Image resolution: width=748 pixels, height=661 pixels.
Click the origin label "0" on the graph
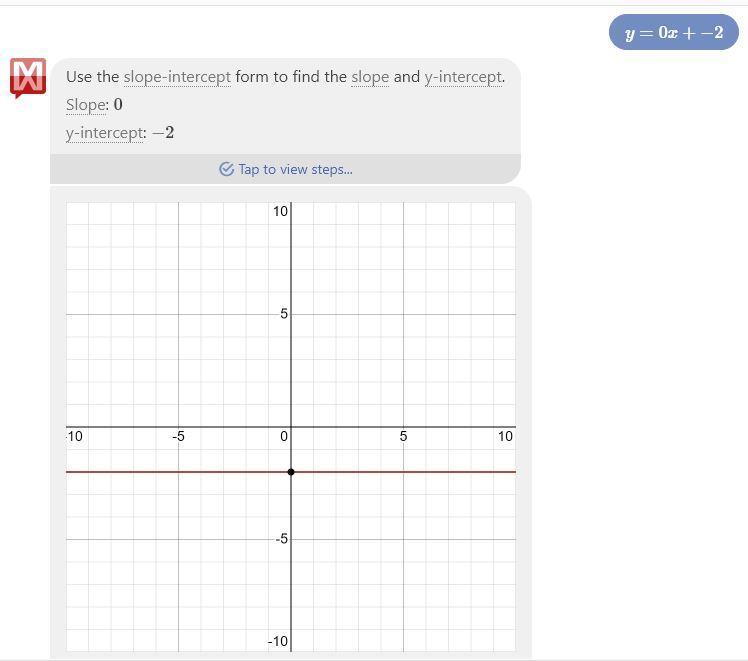point(284,436)
